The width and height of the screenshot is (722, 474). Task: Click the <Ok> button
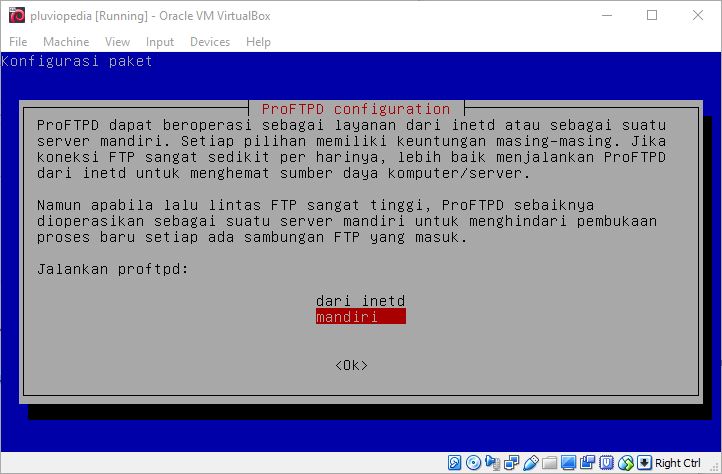pyautogui.click(x=351, y=365)
